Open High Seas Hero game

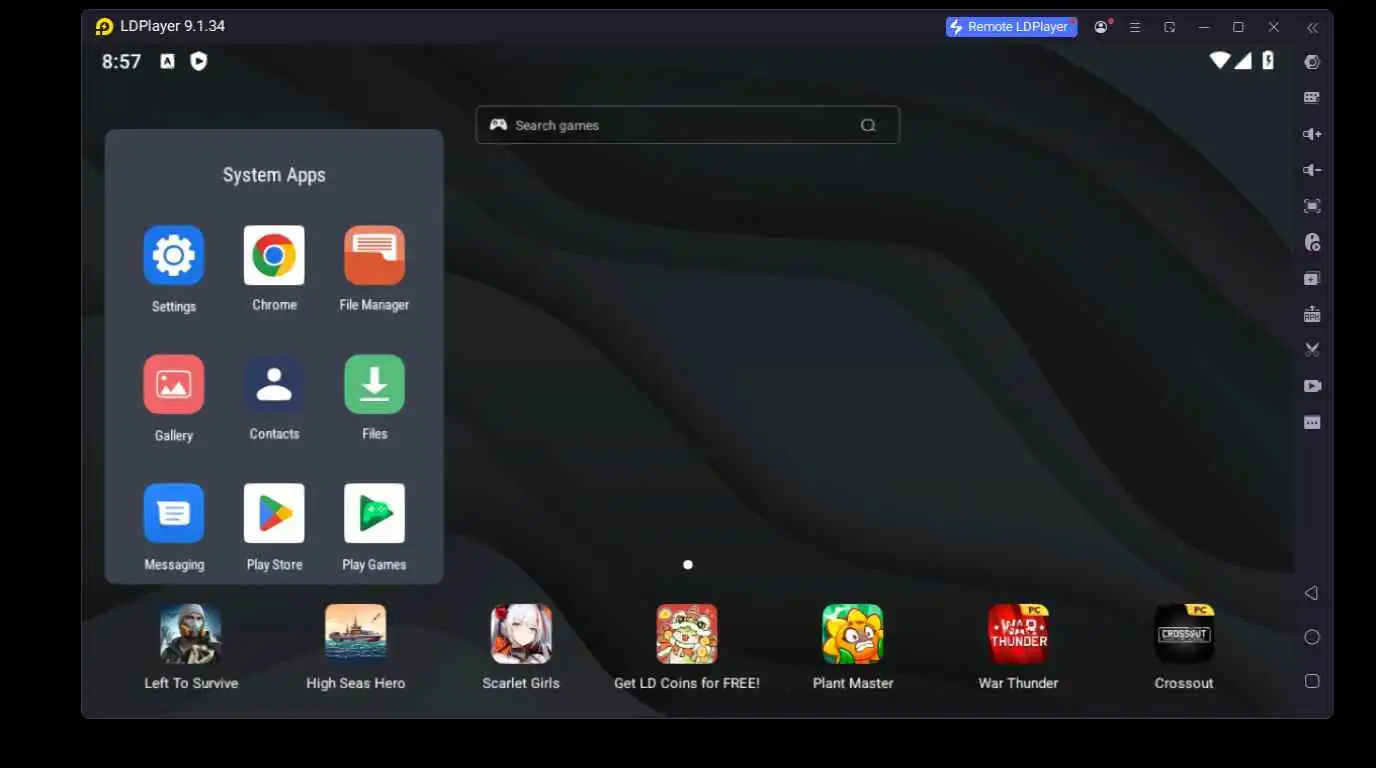click(x=356, y=634)
